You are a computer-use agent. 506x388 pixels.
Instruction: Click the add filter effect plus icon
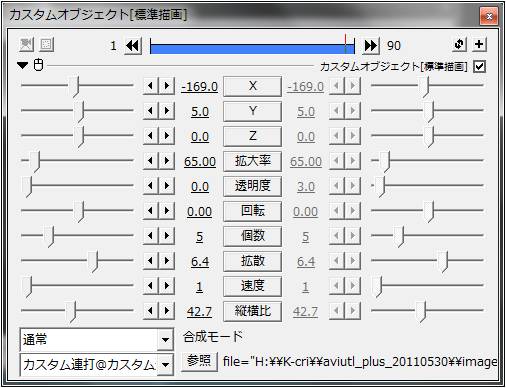[479, 44]
